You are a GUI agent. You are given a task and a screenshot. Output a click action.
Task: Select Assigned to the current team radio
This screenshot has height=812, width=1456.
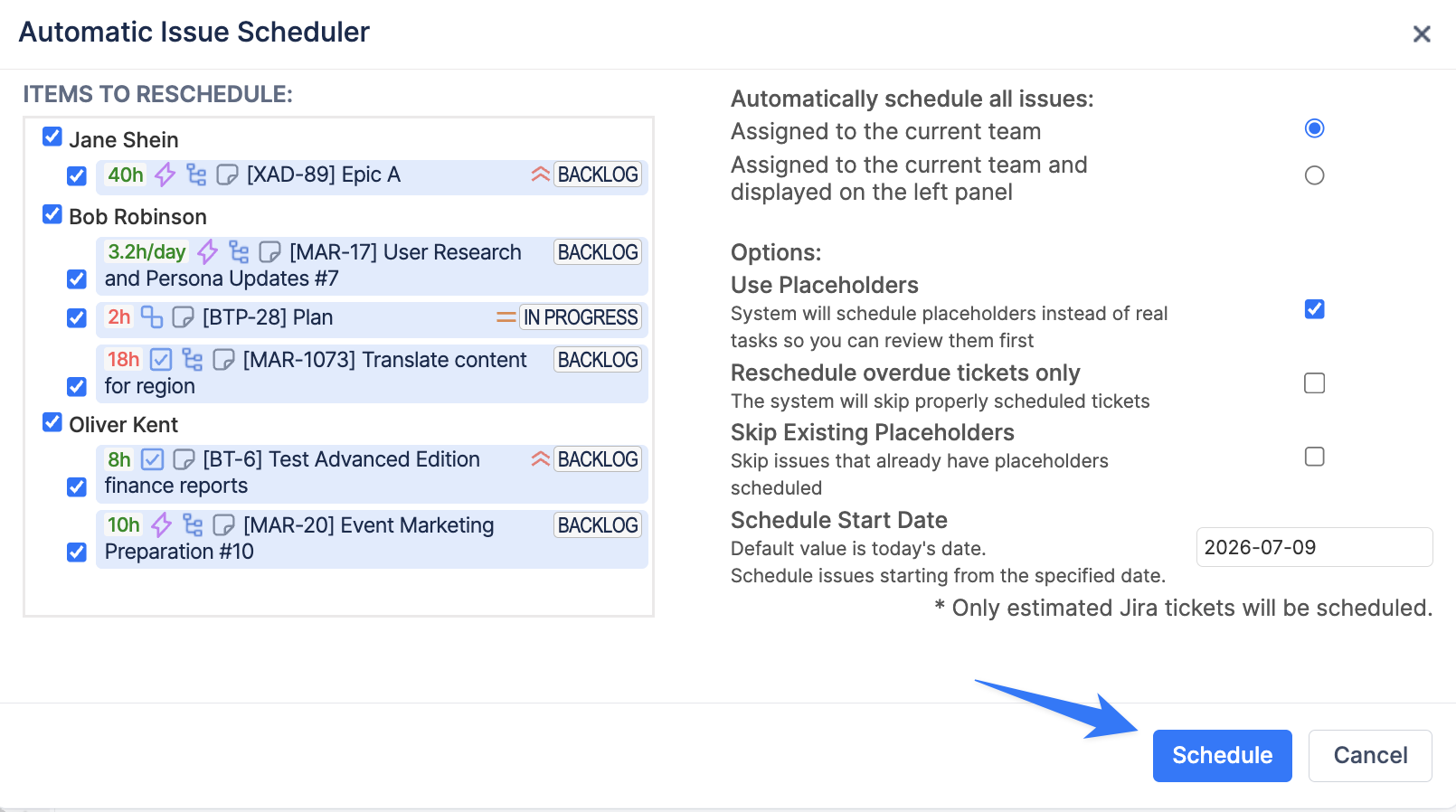[1315, 128]
